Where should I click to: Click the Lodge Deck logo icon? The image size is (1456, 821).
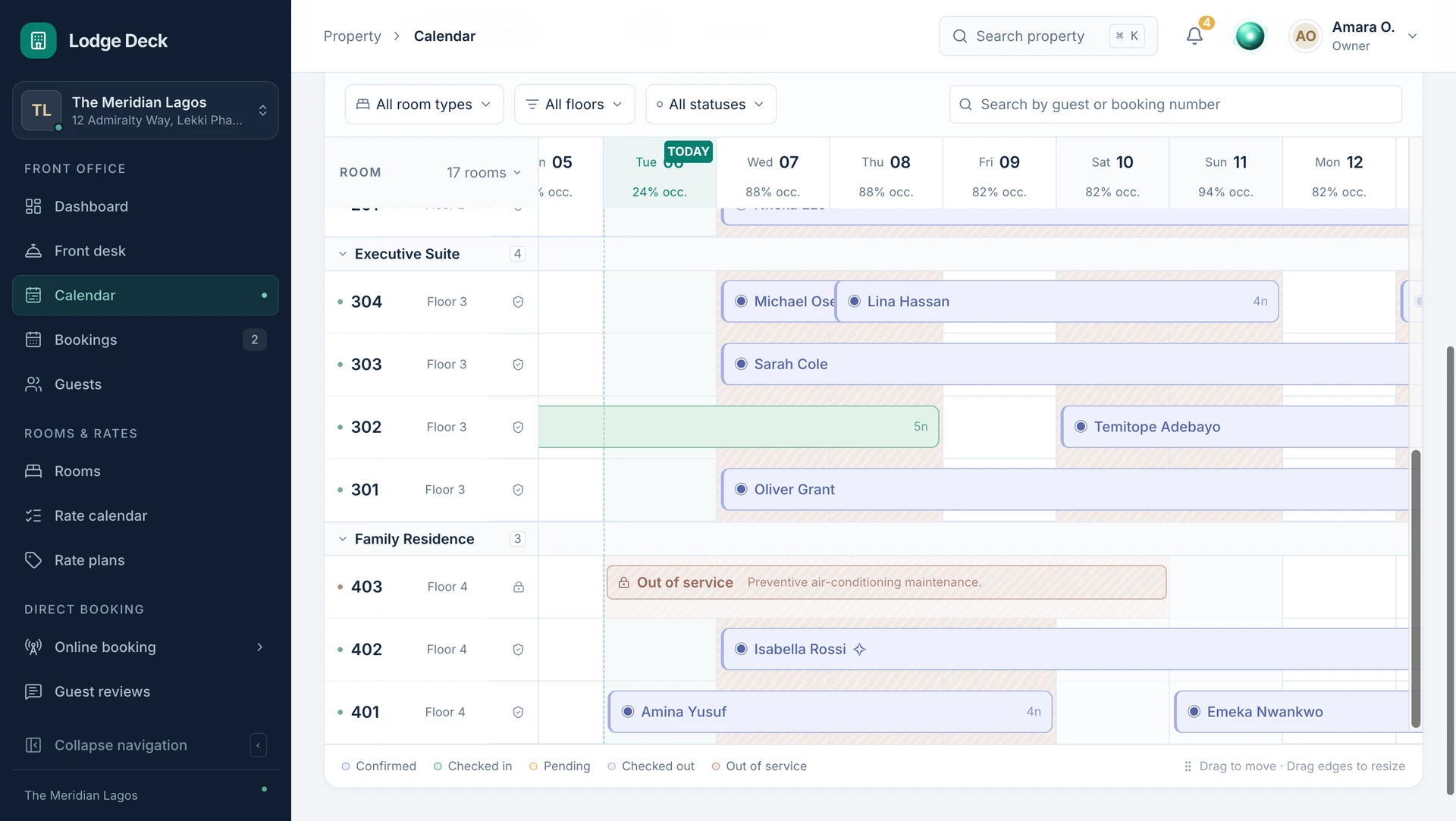(38, 40)
